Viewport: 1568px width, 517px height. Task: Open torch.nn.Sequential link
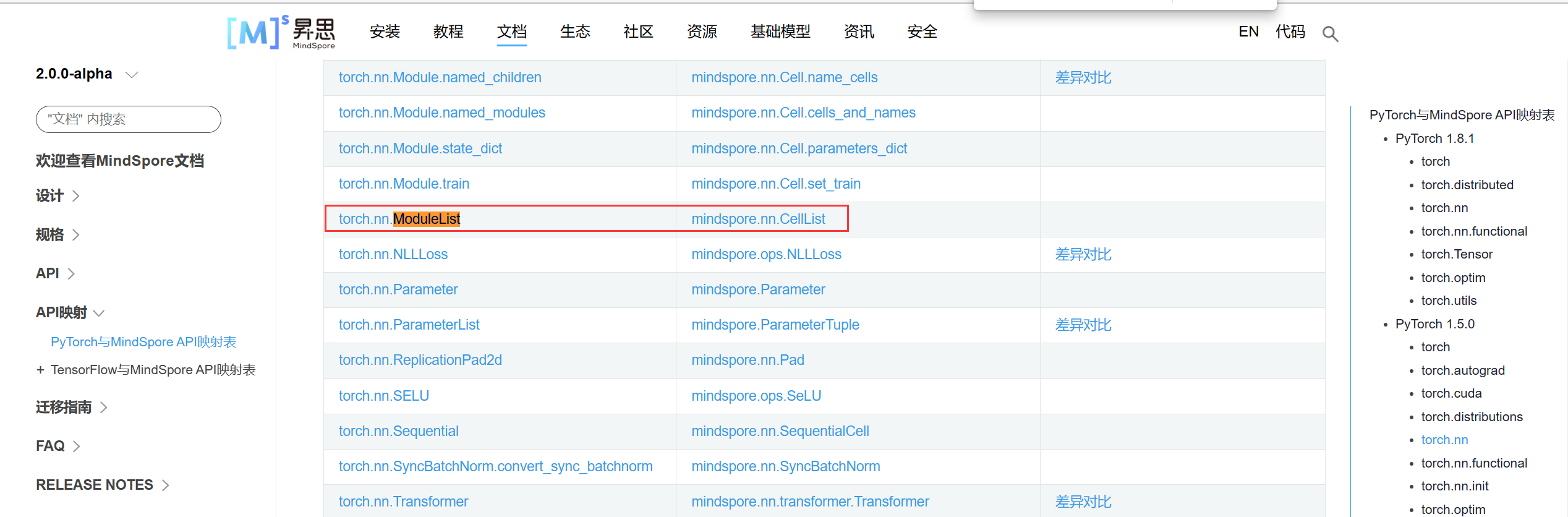(x=399, y=431)
